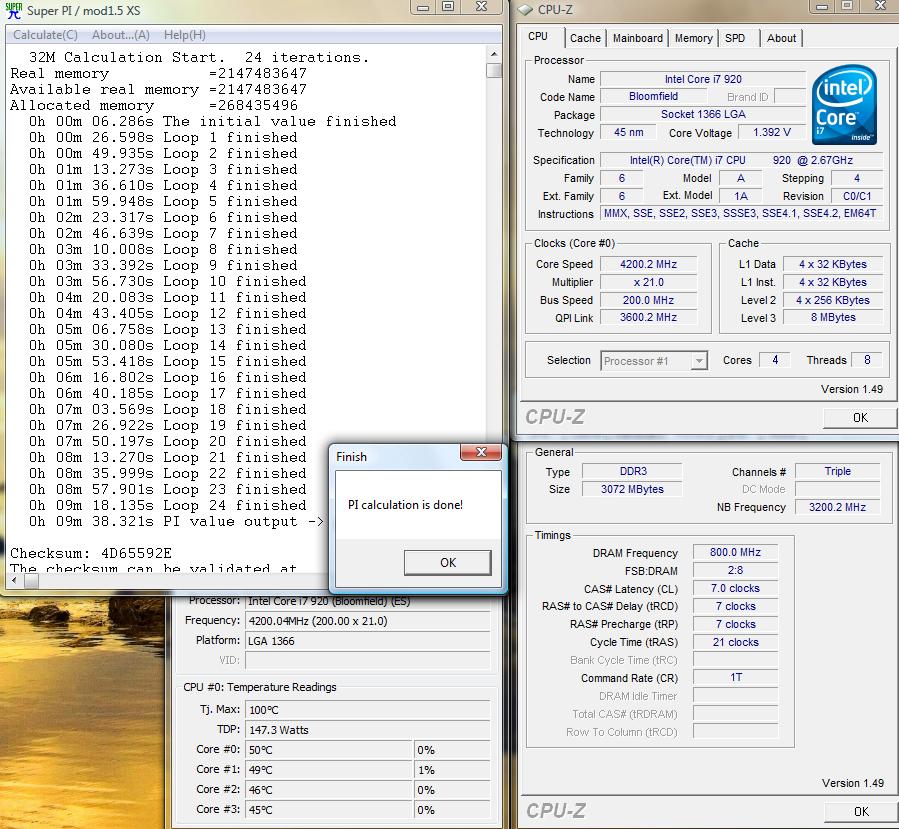
Task: Maximize the Super PI window
Action: 448,7
